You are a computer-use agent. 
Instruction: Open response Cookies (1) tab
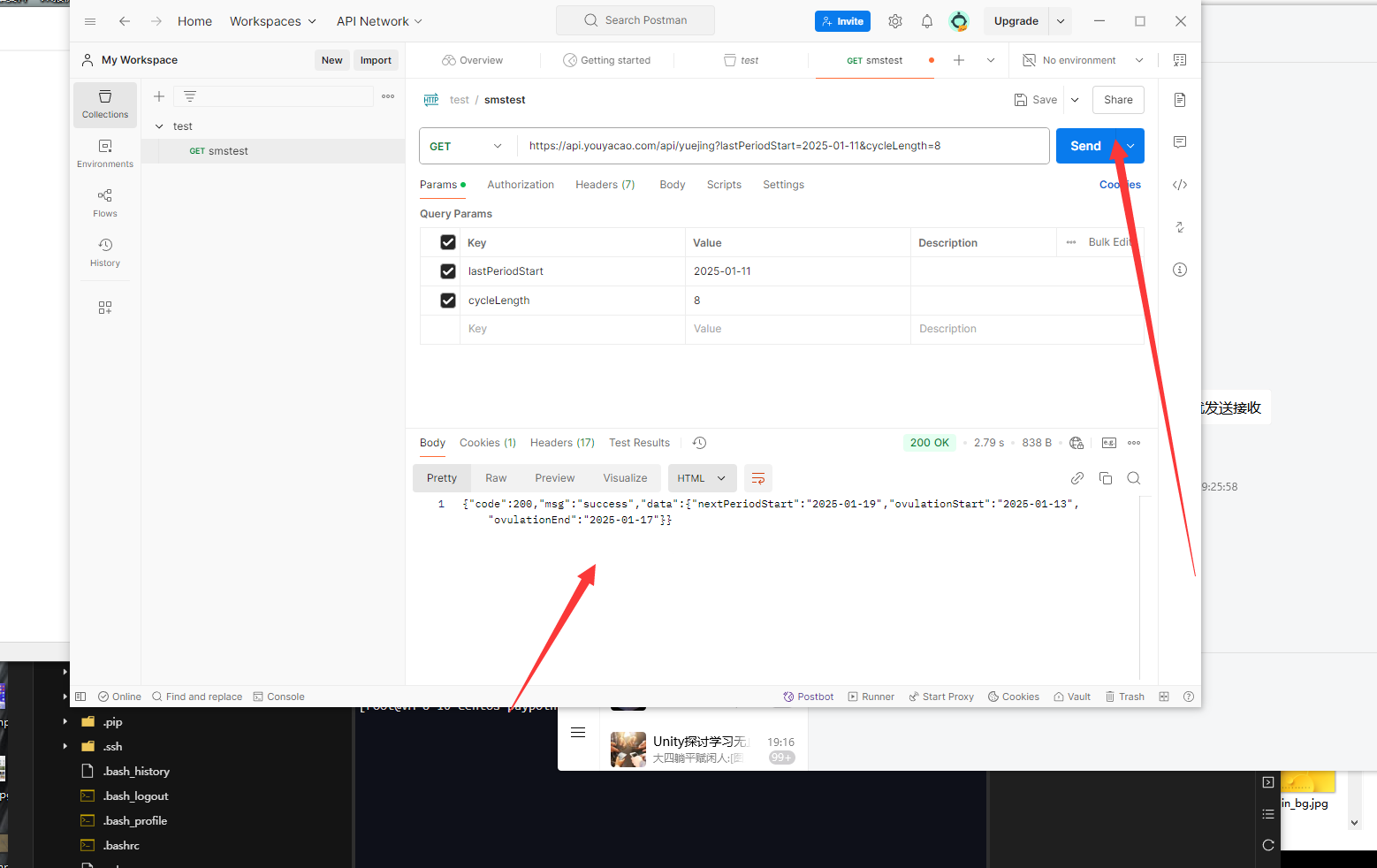point(488,443)
